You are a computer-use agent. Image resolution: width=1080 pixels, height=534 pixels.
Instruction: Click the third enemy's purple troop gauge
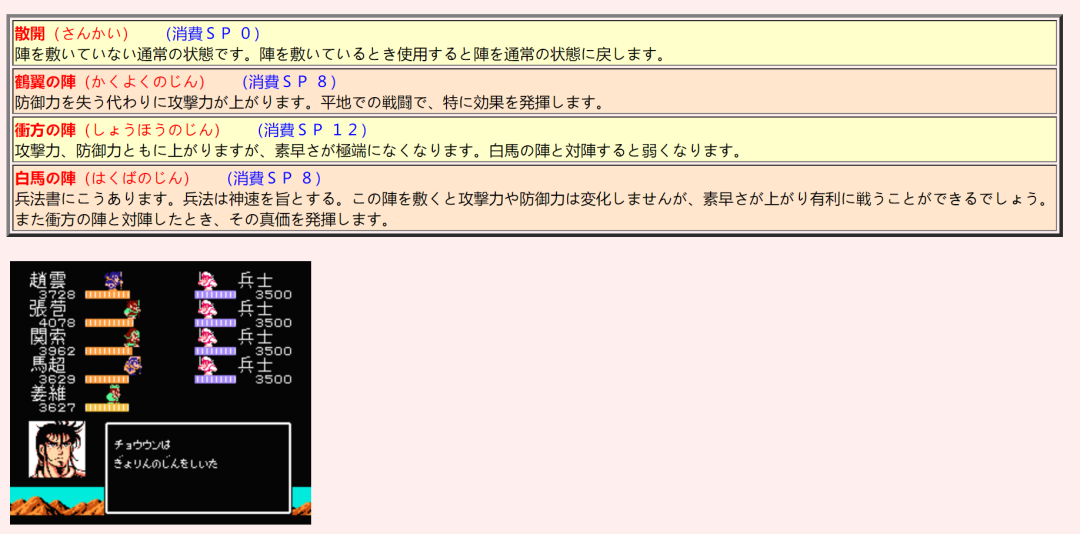[215, 351]
